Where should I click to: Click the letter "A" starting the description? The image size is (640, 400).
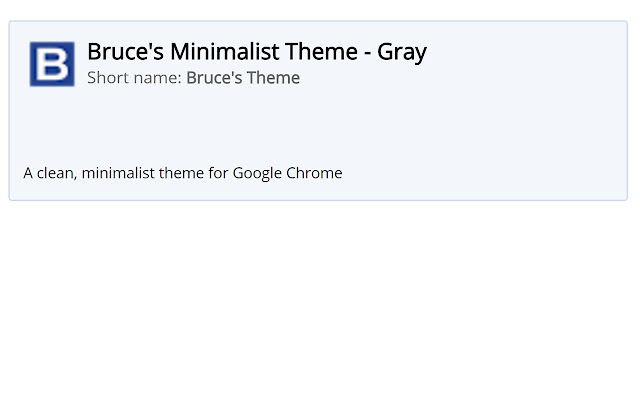[x=29, y=173]
